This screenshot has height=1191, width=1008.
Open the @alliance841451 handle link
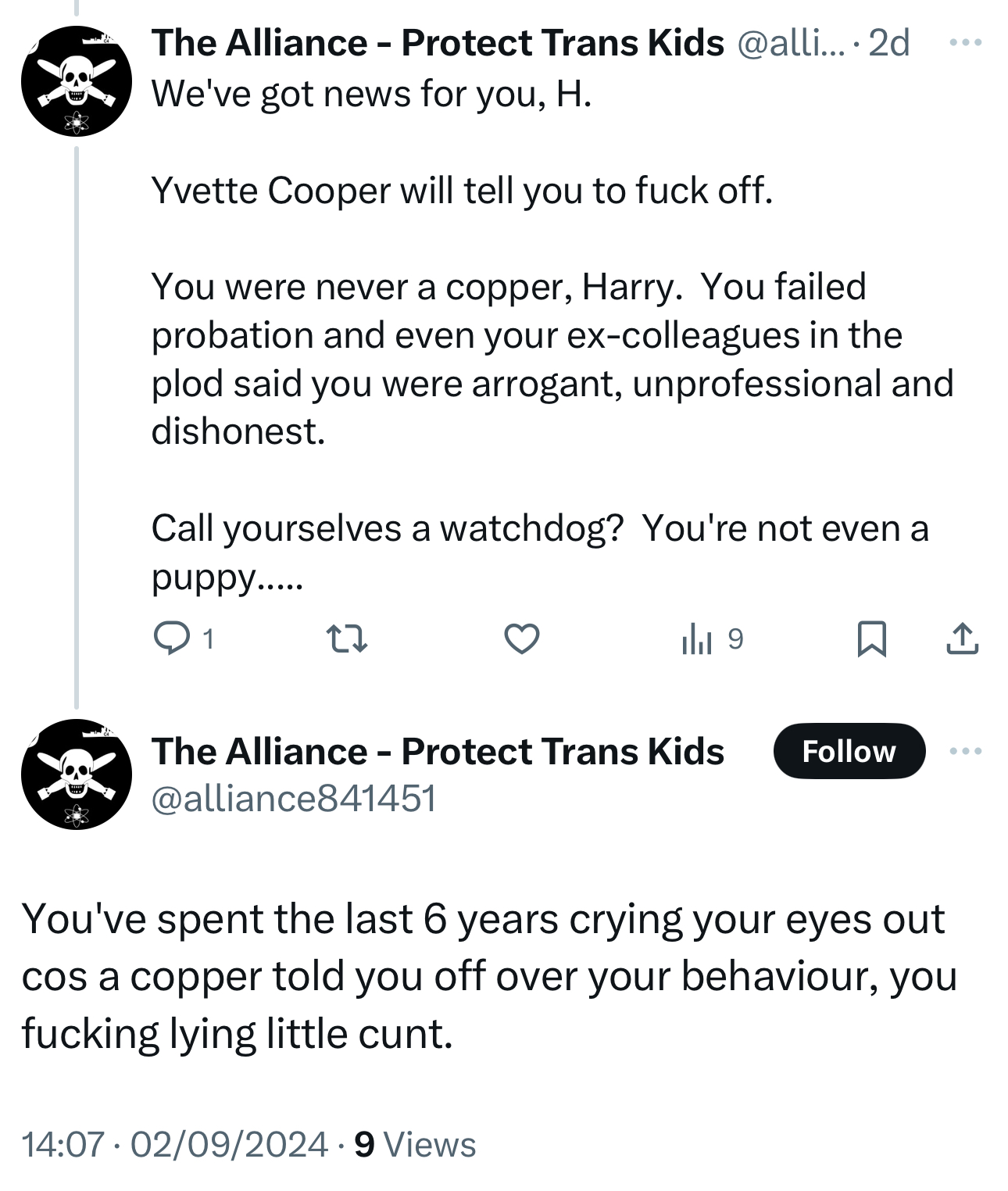click(294, 799)
